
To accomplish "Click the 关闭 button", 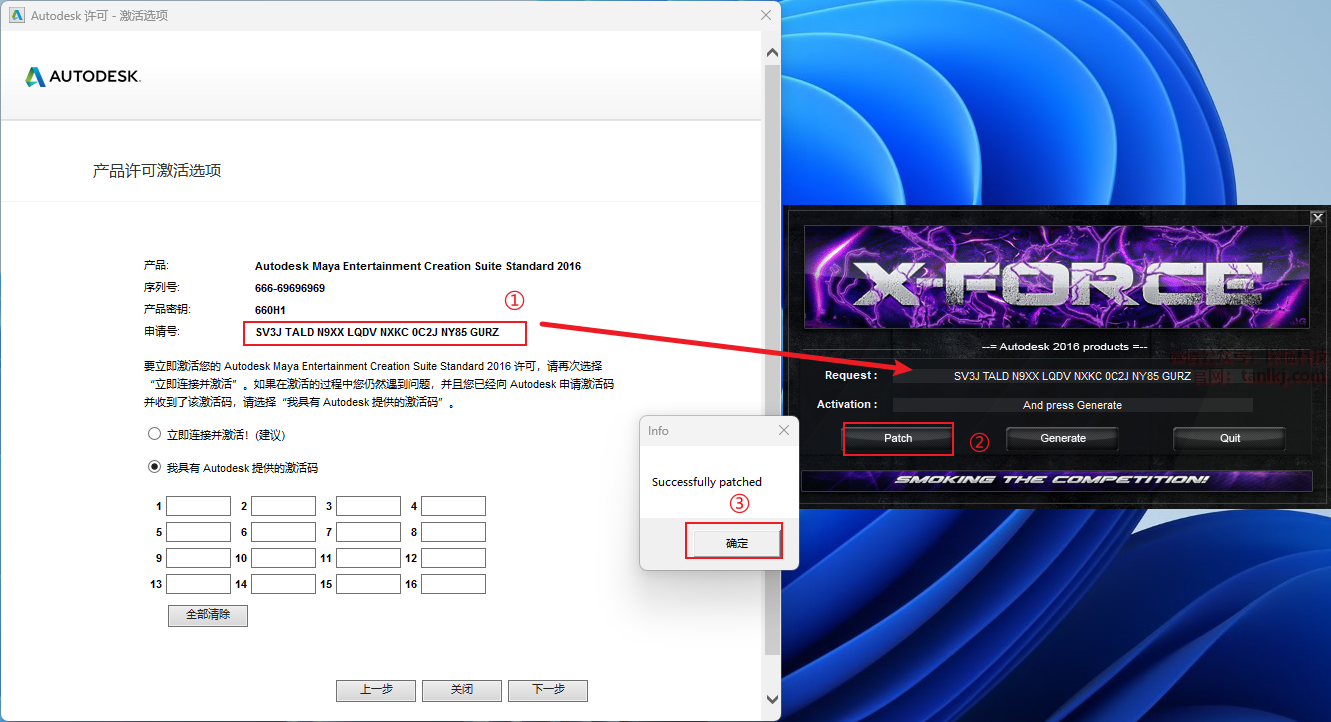I will click(462, 690).
